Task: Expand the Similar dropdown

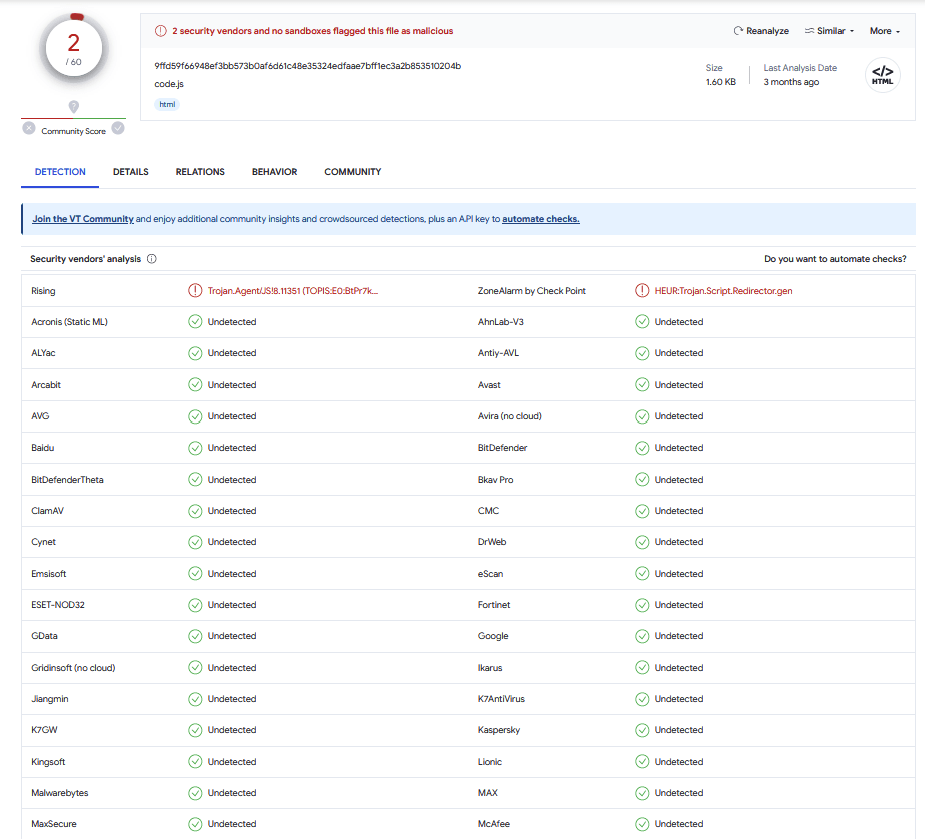Action: (829, 31)
